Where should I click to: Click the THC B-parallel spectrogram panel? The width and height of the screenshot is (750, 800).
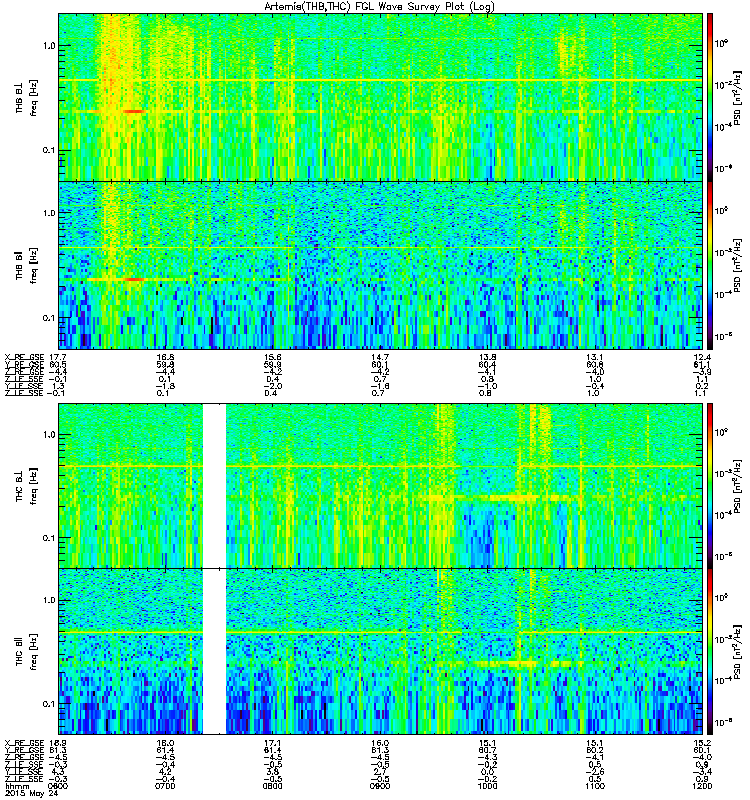coord(381,652)
